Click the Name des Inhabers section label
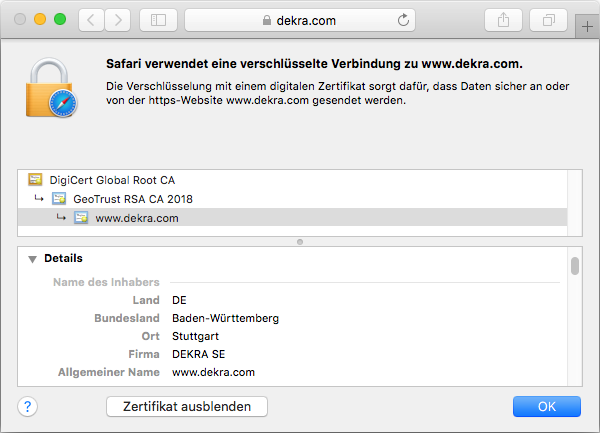The height and width of the screenshot is (433, 600). pyautogui.click(x=106, y=282)
